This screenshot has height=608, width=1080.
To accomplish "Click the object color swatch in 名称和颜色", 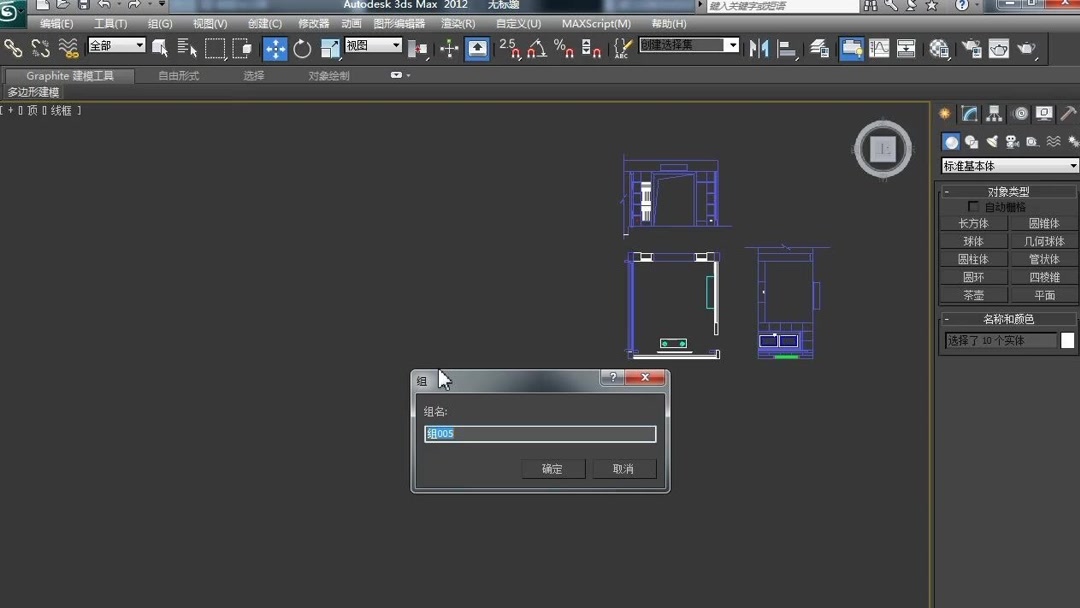I will (x=1066, y=340).
